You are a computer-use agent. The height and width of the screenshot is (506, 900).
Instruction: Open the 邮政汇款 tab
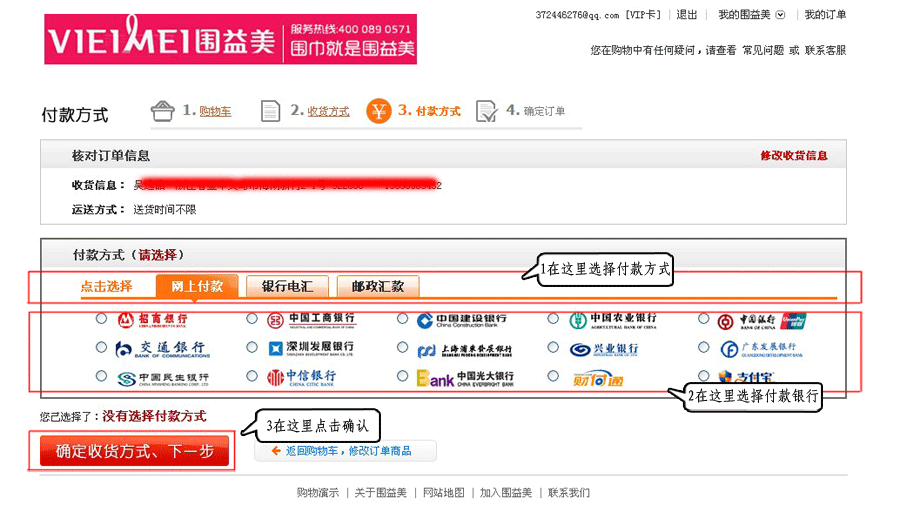[x=378, y=286]
